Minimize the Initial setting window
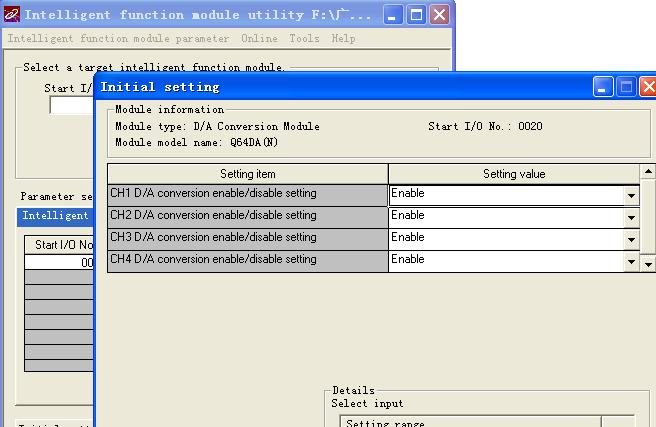Image resolution: width=656 pixels, height=427 pixels. coord(603,87)
